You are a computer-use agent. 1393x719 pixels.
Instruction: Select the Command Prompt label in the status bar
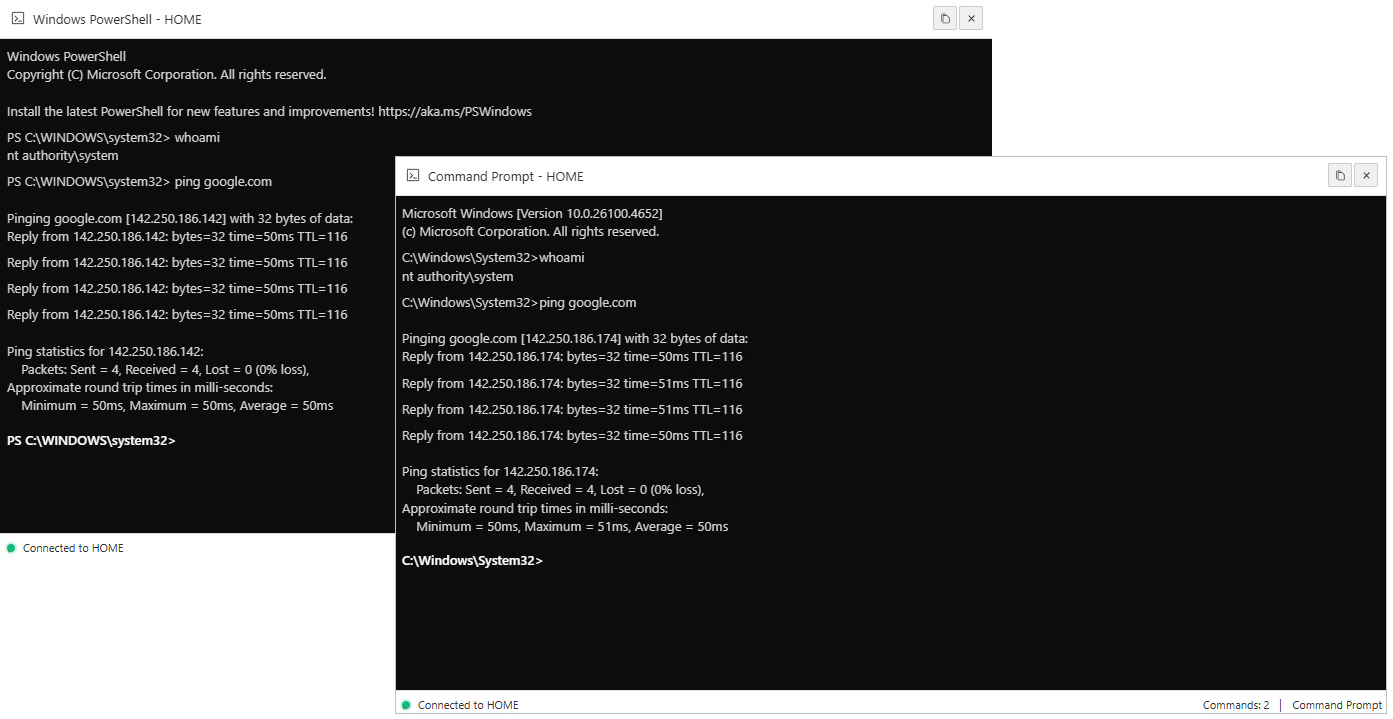click(1337, 704)
